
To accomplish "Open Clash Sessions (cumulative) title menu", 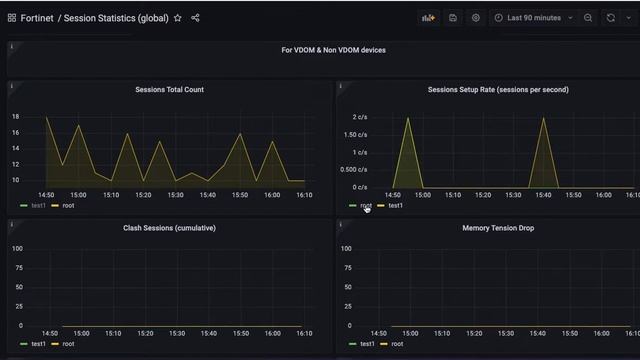I will pos(169,228).
